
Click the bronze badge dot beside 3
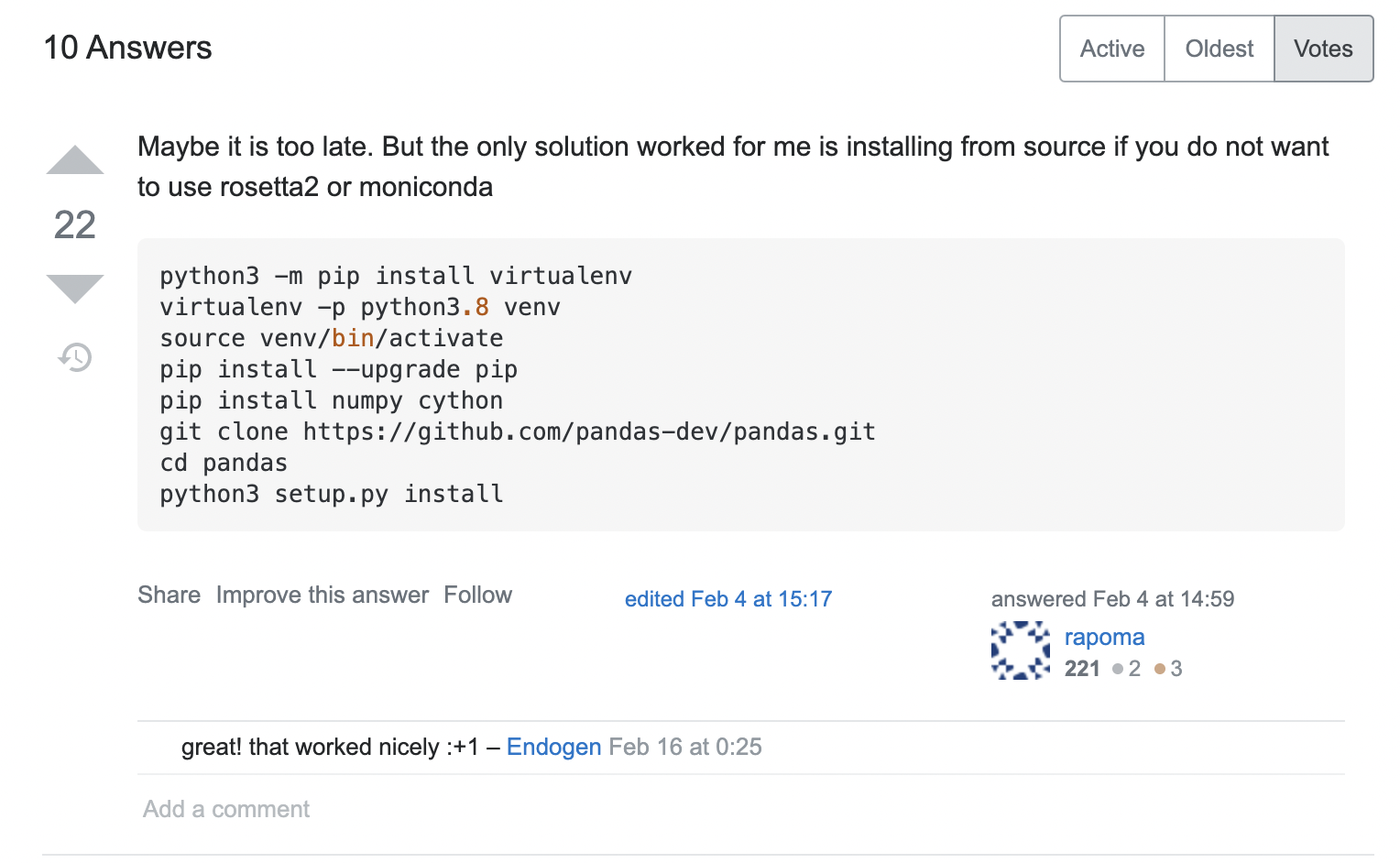(1160, 669)
